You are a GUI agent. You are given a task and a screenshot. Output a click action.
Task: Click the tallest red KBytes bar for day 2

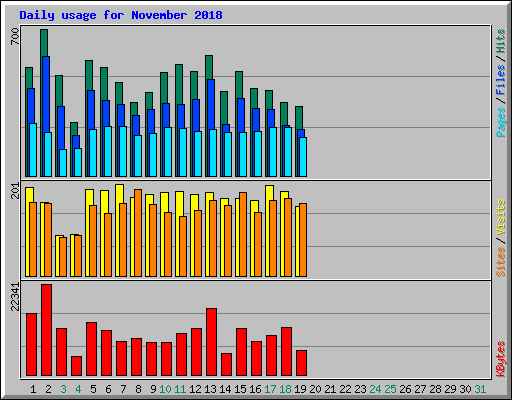pos(47,330)
